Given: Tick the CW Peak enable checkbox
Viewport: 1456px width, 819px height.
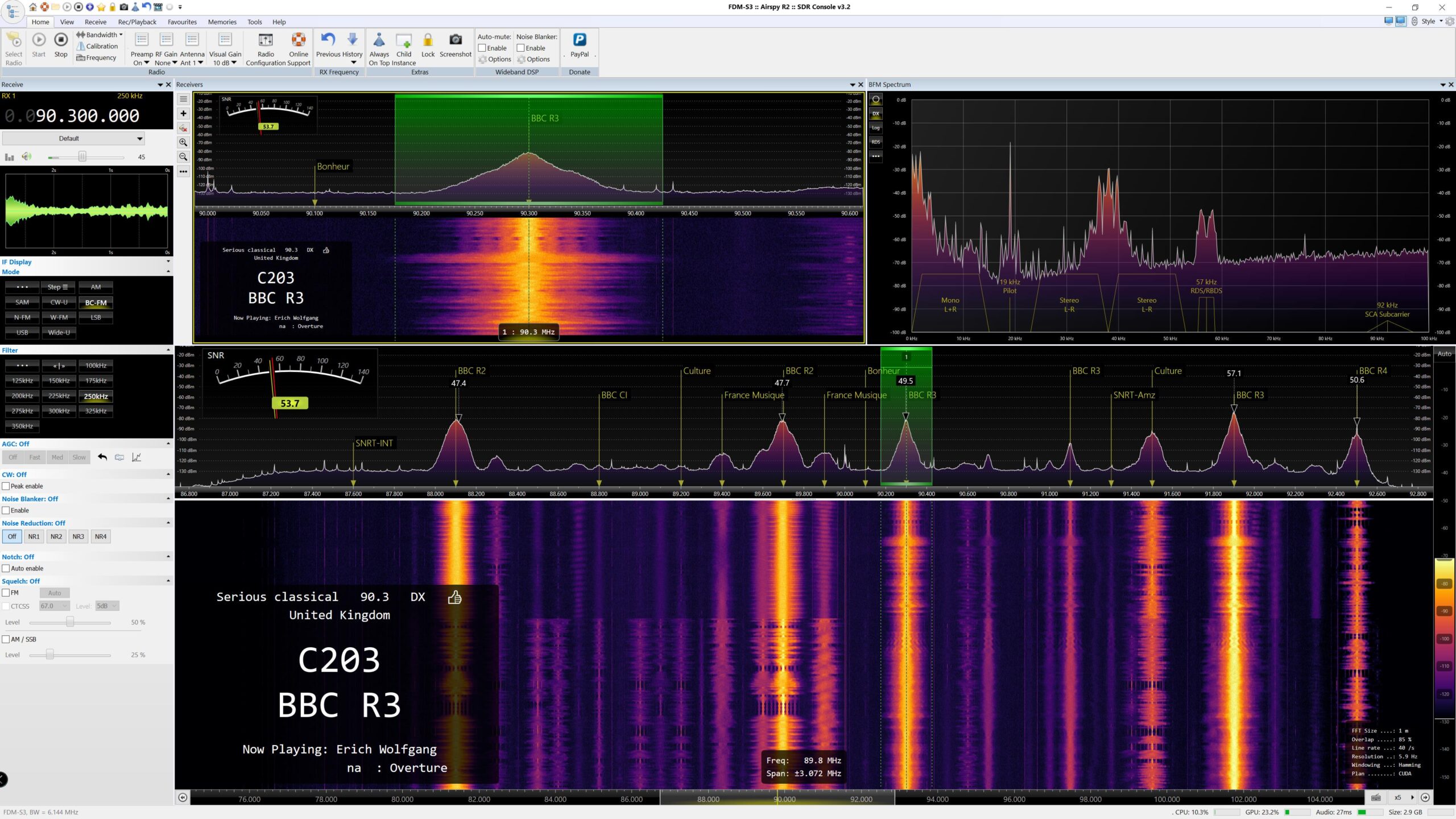Looking at the screenshot, I should (6, 486).
